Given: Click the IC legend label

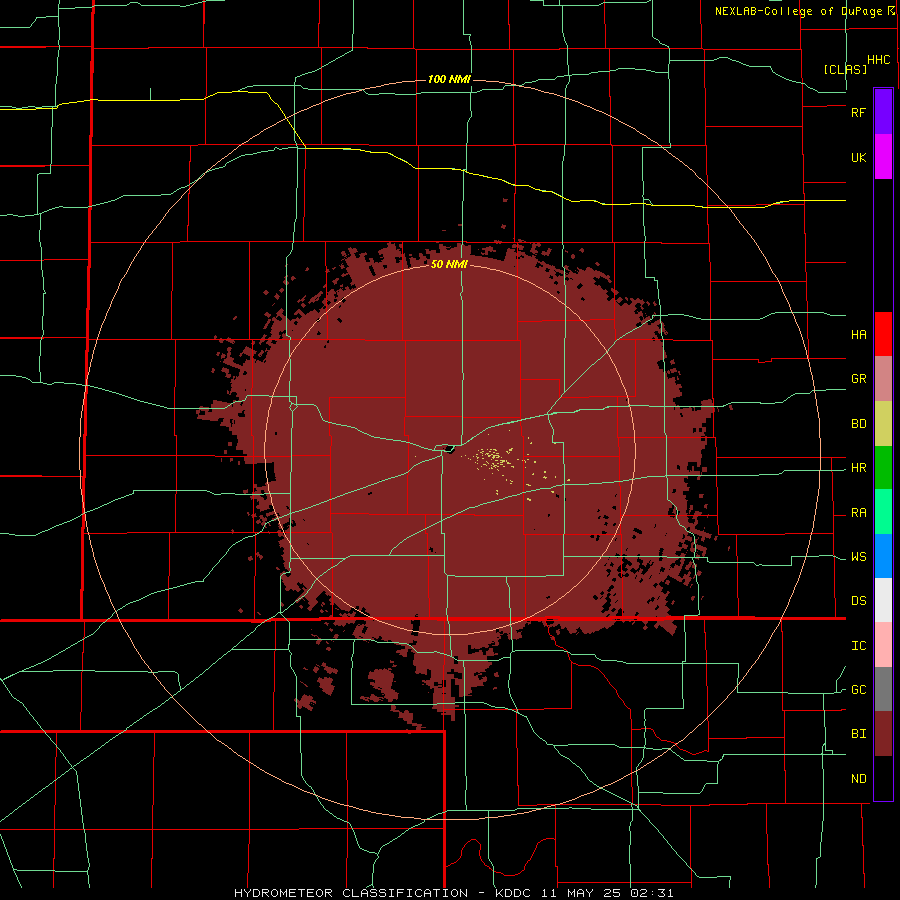Looking at the screenshot, I should point(858,646).
